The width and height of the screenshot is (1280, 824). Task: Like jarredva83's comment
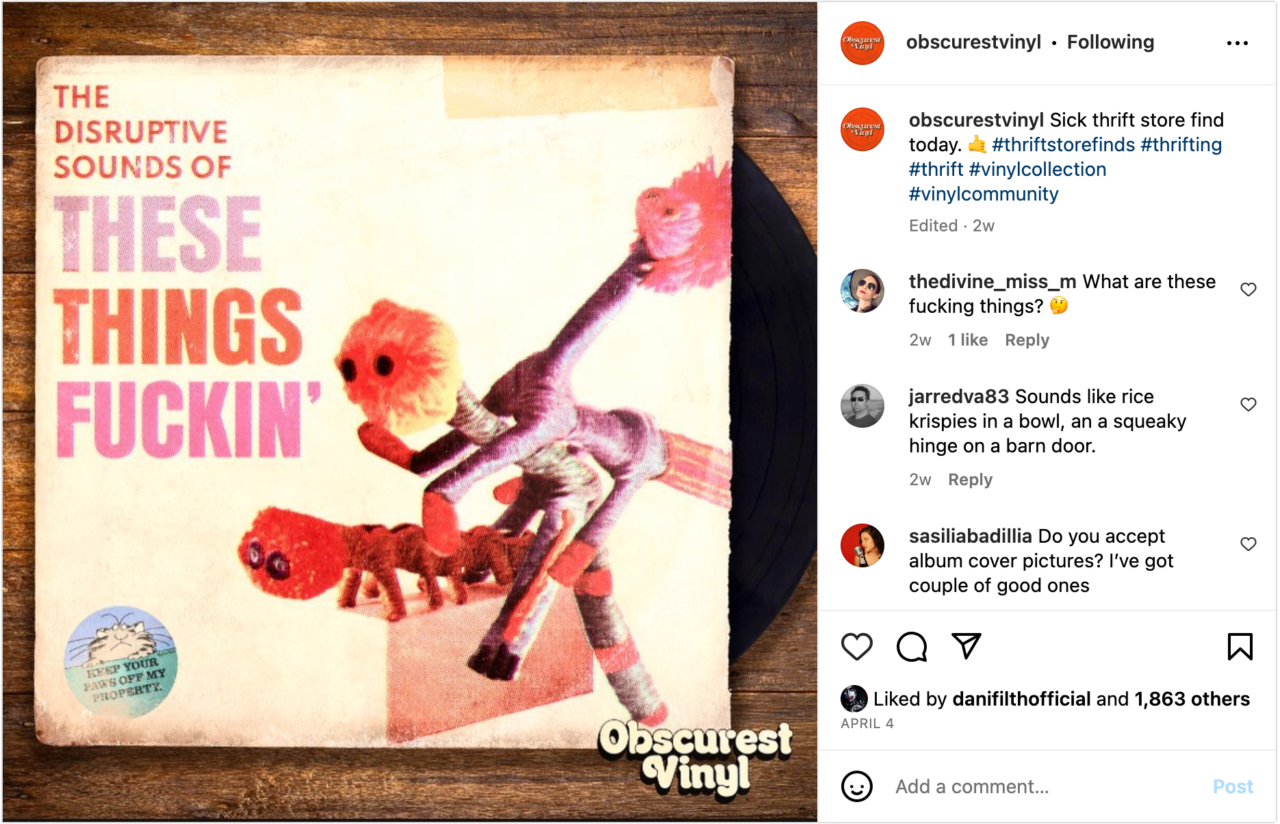point(1248,404)
